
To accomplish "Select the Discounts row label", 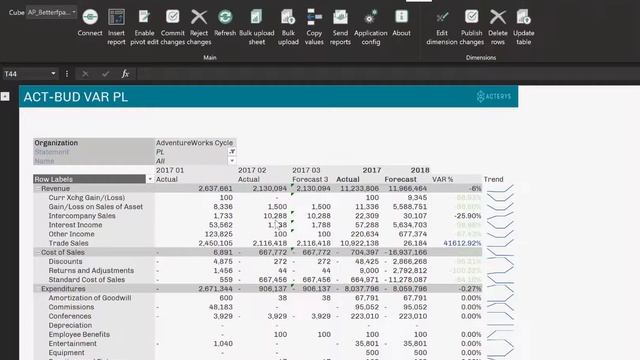I will point(65,261).
